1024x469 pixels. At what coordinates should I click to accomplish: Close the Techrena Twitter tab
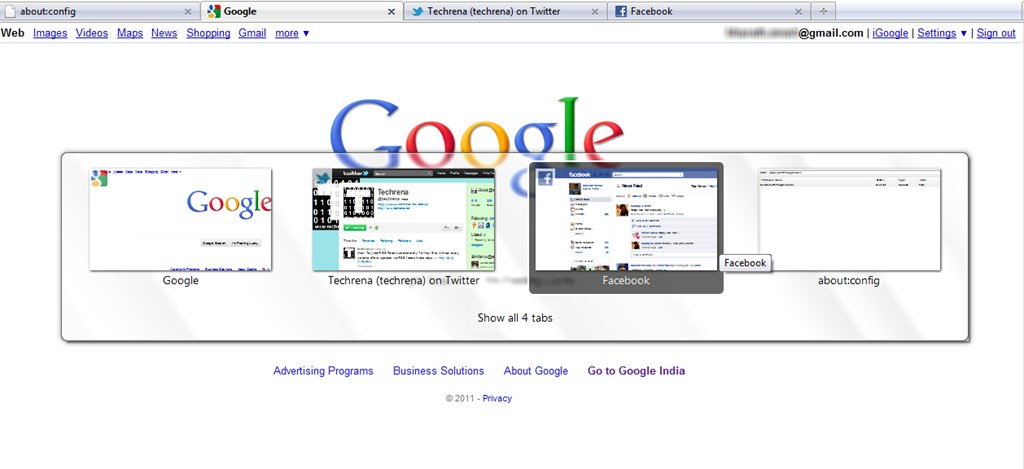pos(594,11)
